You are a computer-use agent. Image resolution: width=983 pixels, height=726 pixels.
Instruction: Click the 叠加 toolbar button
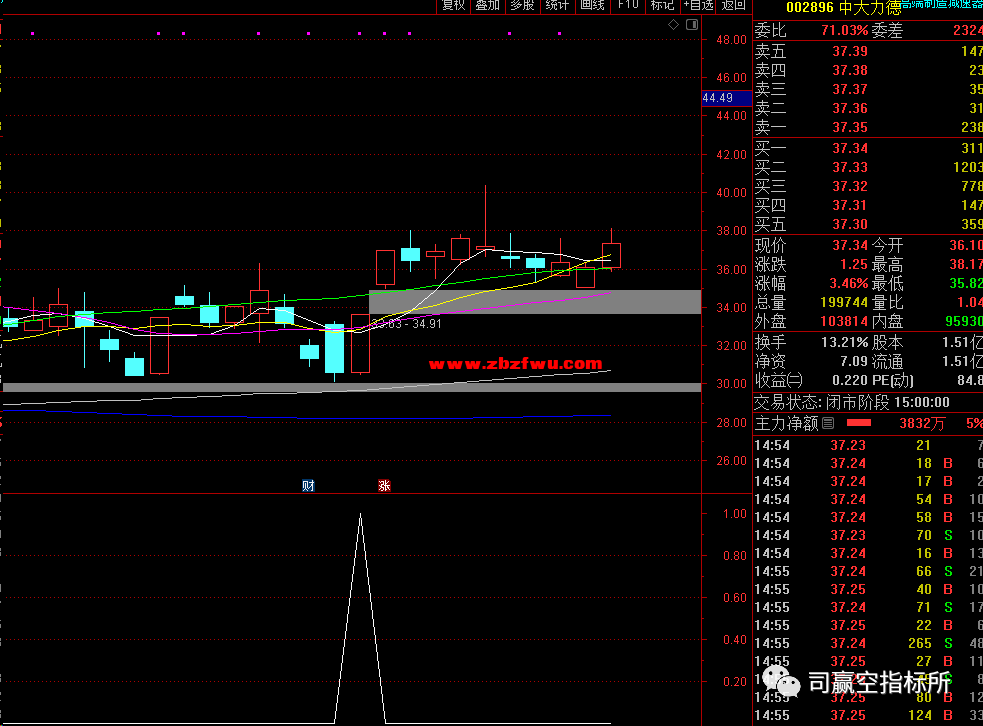(x=488, y=5)
